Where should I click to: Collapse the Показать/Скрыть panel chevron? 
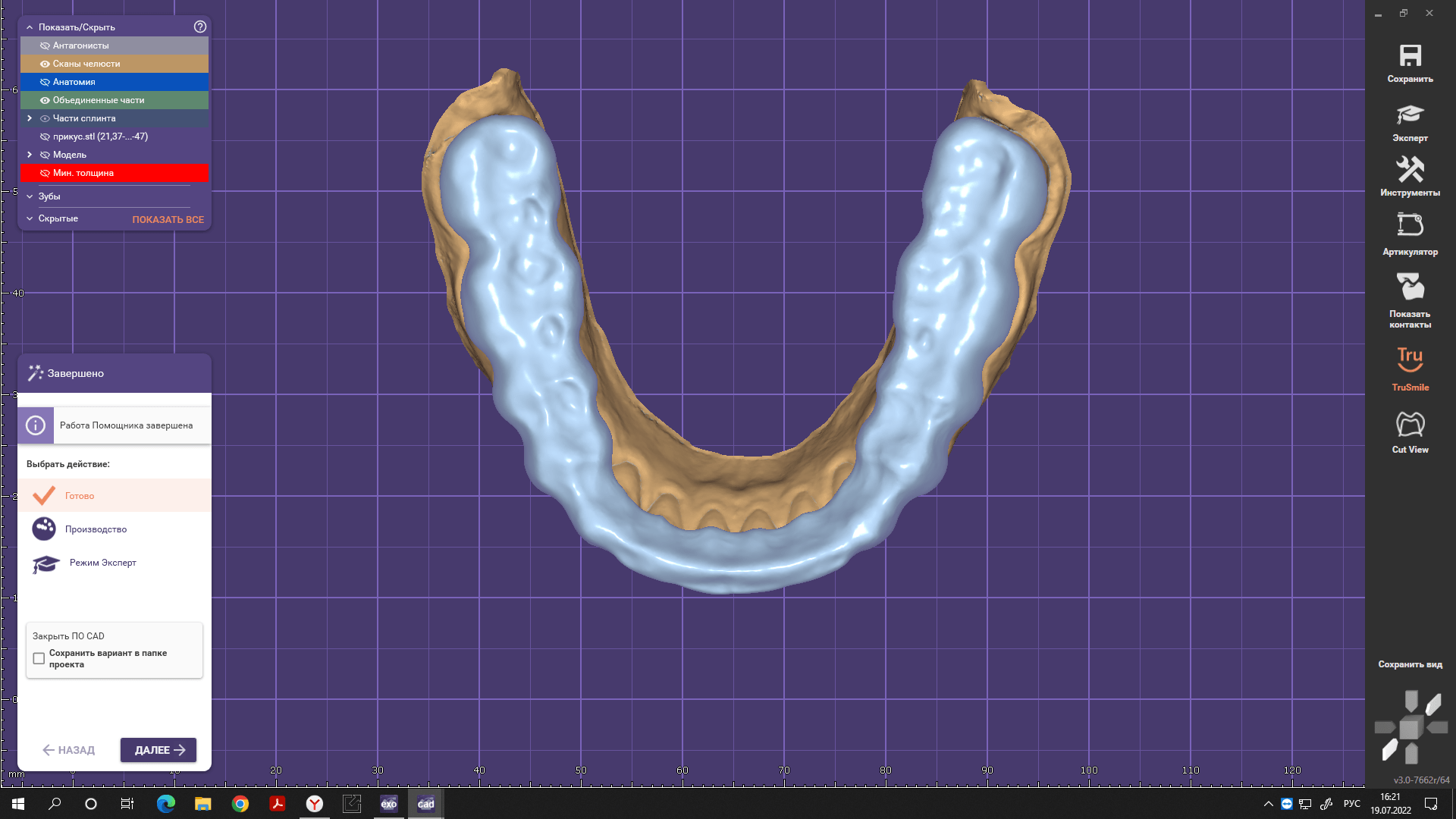pyautogui.click(x=30, y=27)
